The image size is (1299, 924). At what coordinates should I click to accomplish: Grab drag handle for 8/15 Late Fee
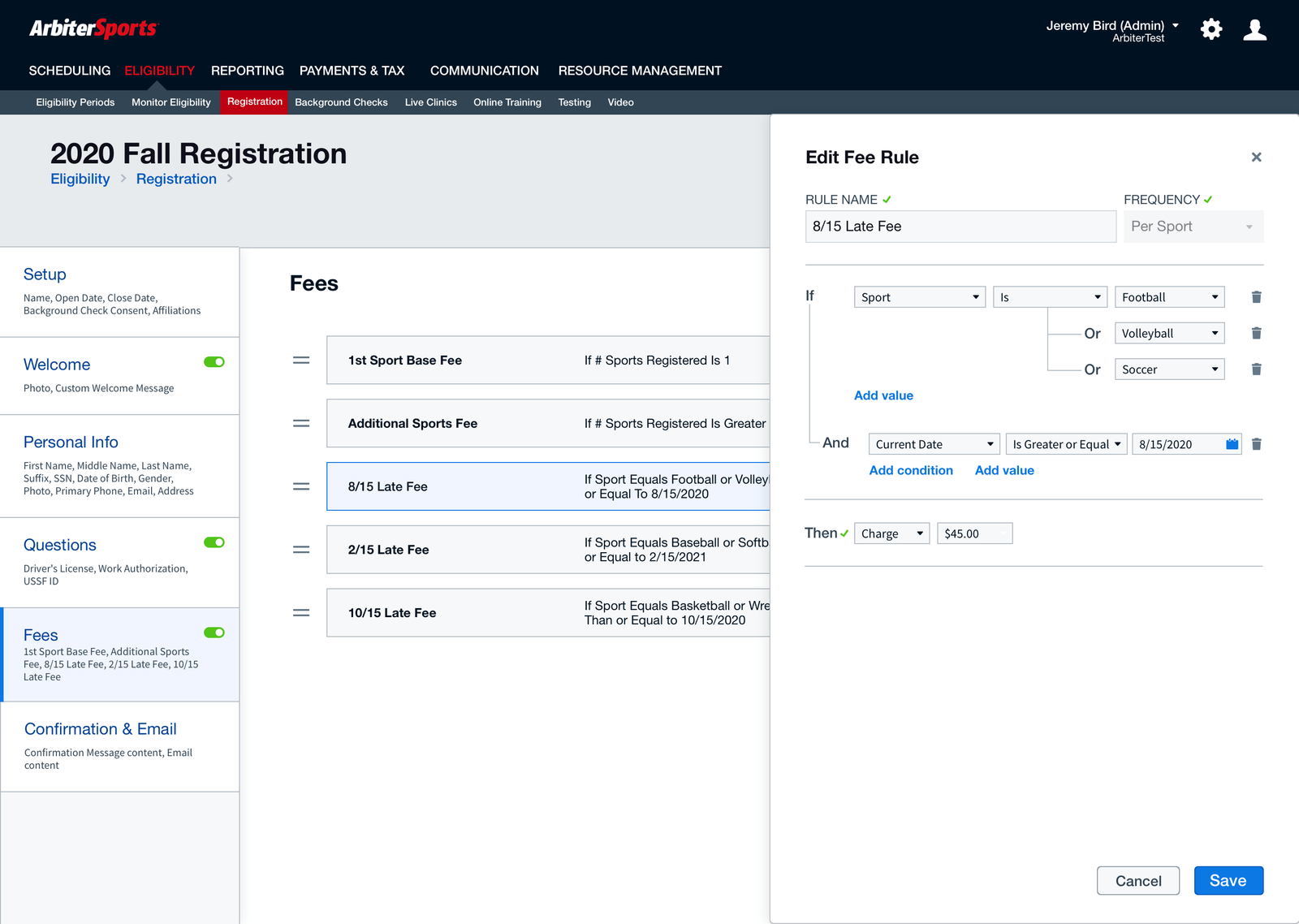[301, 487]
